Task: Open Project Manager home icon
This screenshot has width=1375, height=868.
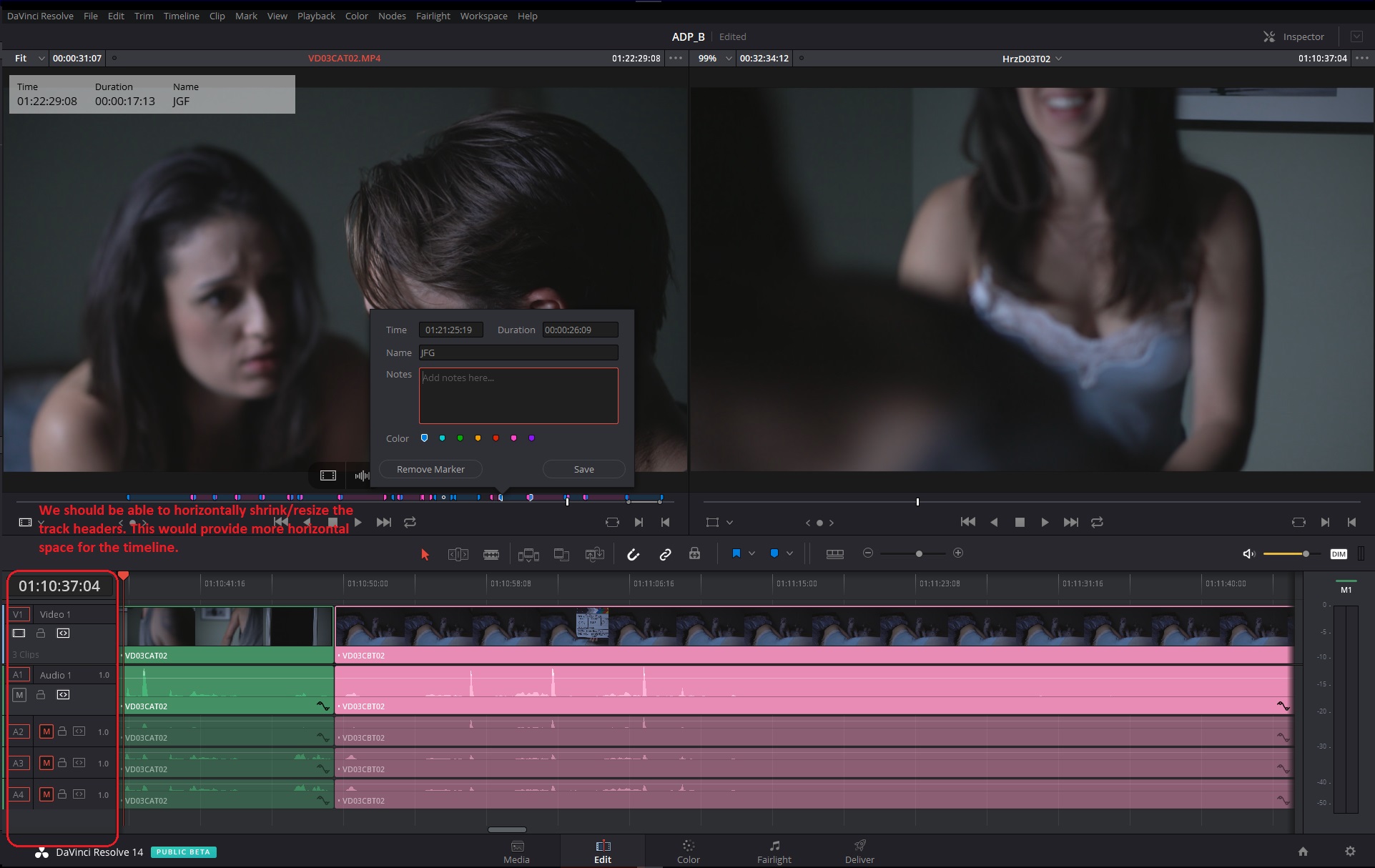Action: coord(1303,852)
